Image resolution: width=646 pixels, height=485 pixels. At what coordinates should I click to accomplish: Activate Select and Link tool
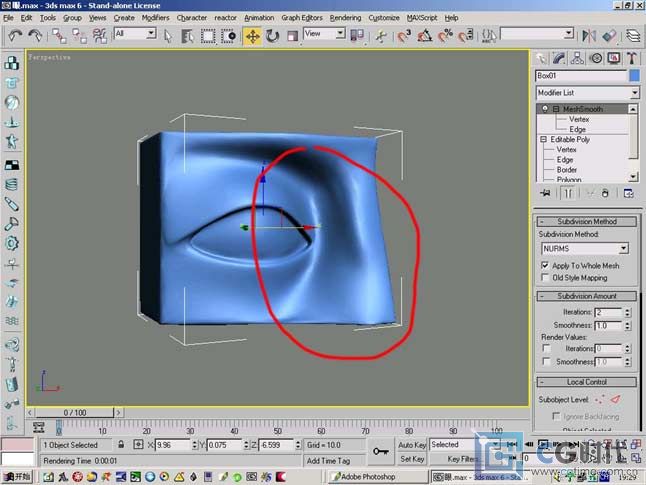pos(59,36)
